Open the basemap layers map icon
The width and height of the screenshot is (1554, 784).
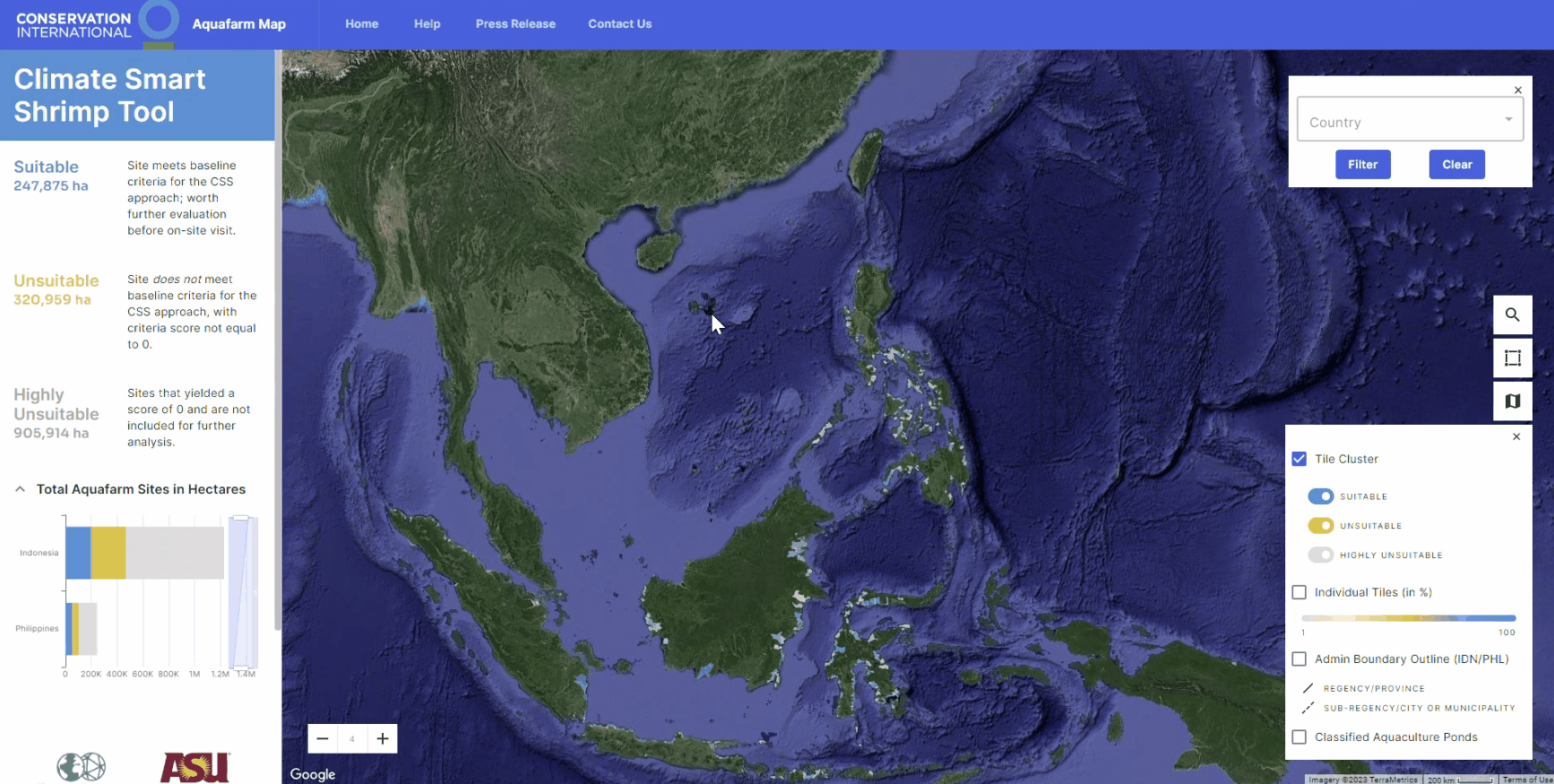1512,401
